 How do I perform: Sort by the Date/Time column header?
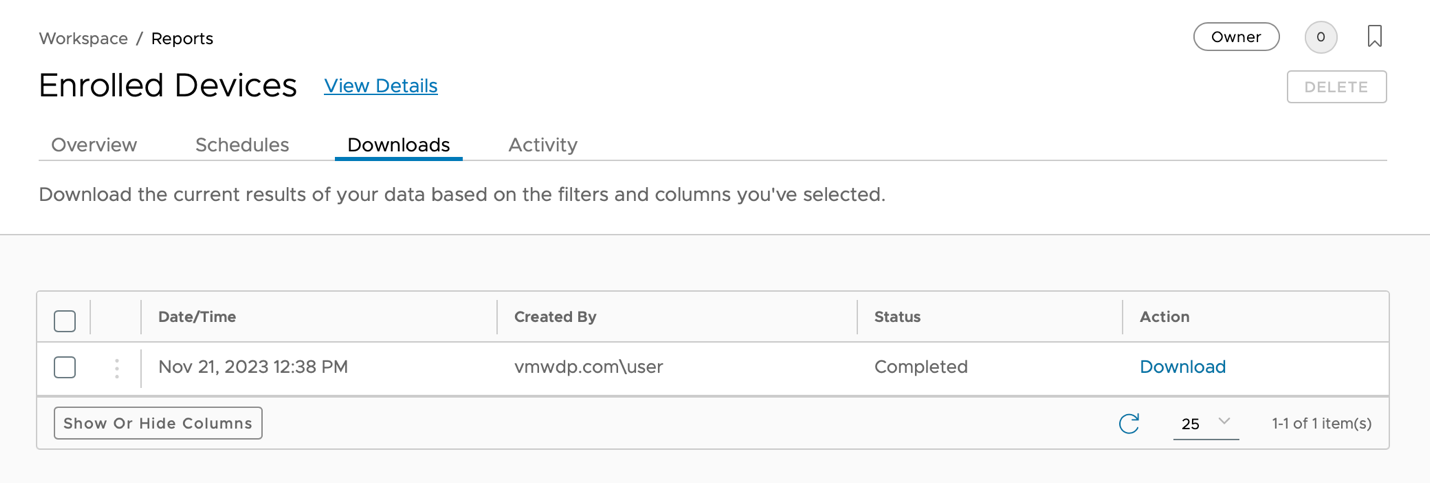(x=197, y=317)
